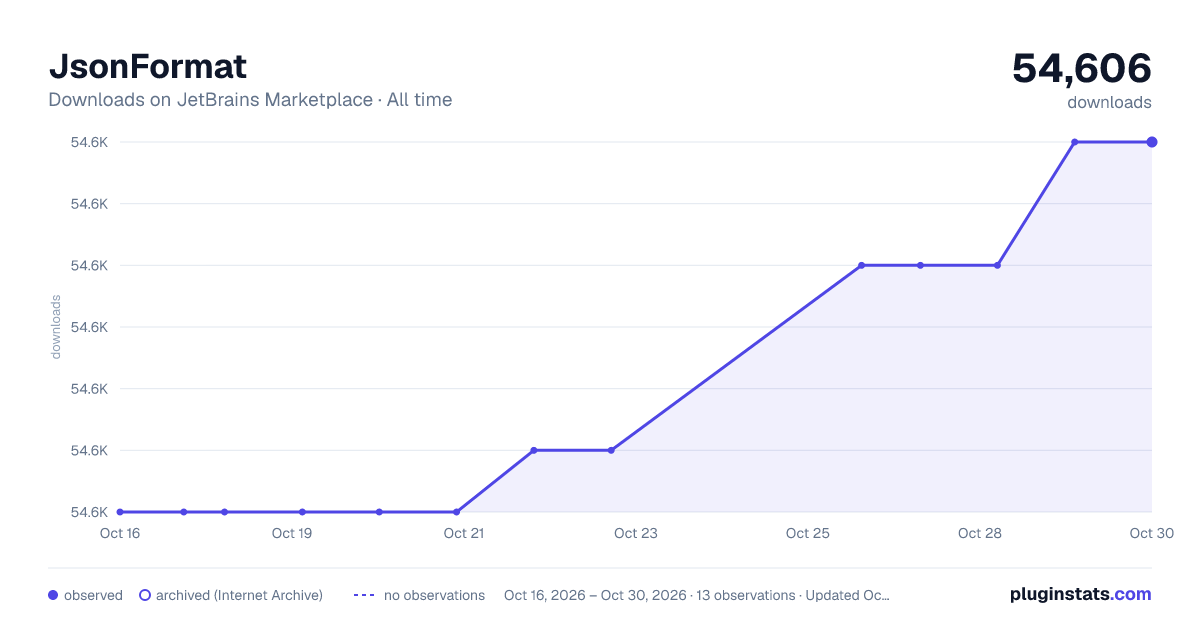The height and width of the screenshot is (630, 1200).
Task: Select the data point directly above Oct 19
Action: pyautogui.click(x=302, y=512)
